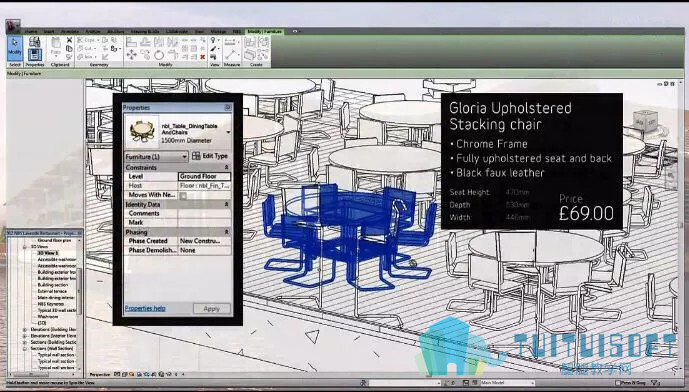Click the selection filter funnel icon
This screenshot has height=392, width=689.
[655, 383]
